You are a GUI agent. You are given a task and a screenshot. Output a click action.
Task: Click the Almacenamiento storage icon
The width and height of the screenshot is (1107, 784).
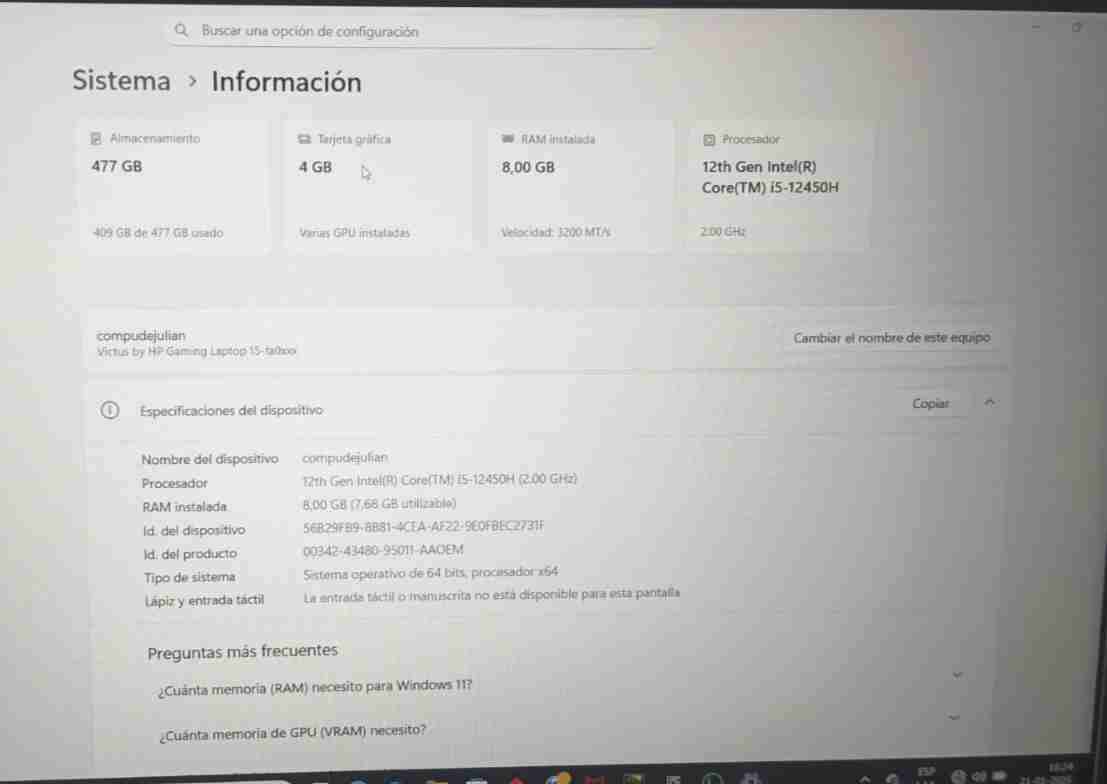(96, 138)
